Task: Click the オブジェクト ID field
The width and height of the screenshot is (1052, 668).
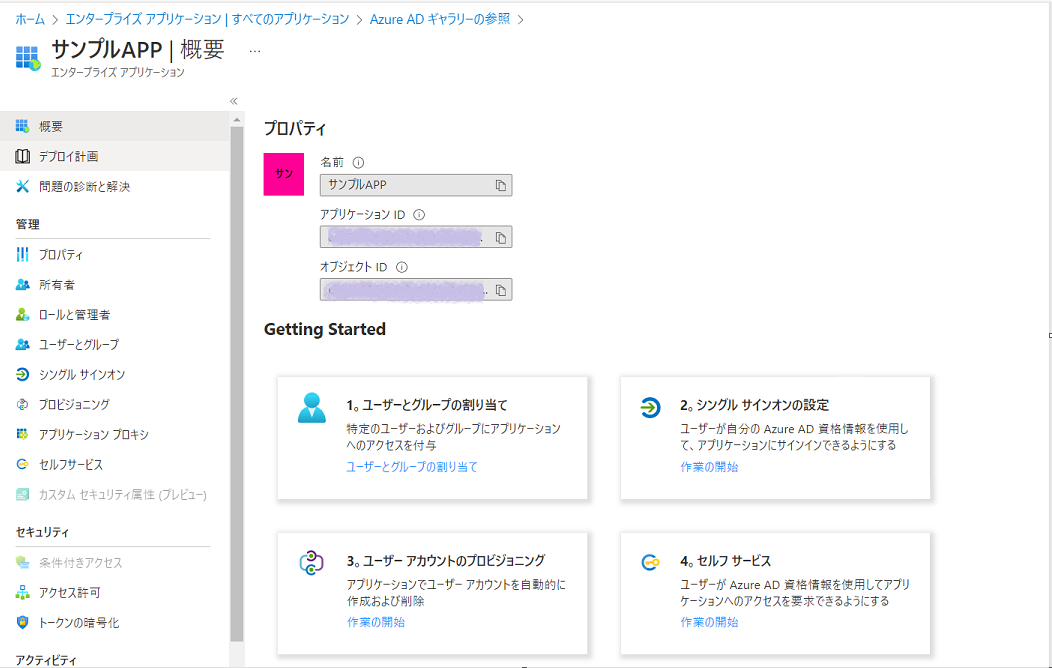Action: point(416,290)
